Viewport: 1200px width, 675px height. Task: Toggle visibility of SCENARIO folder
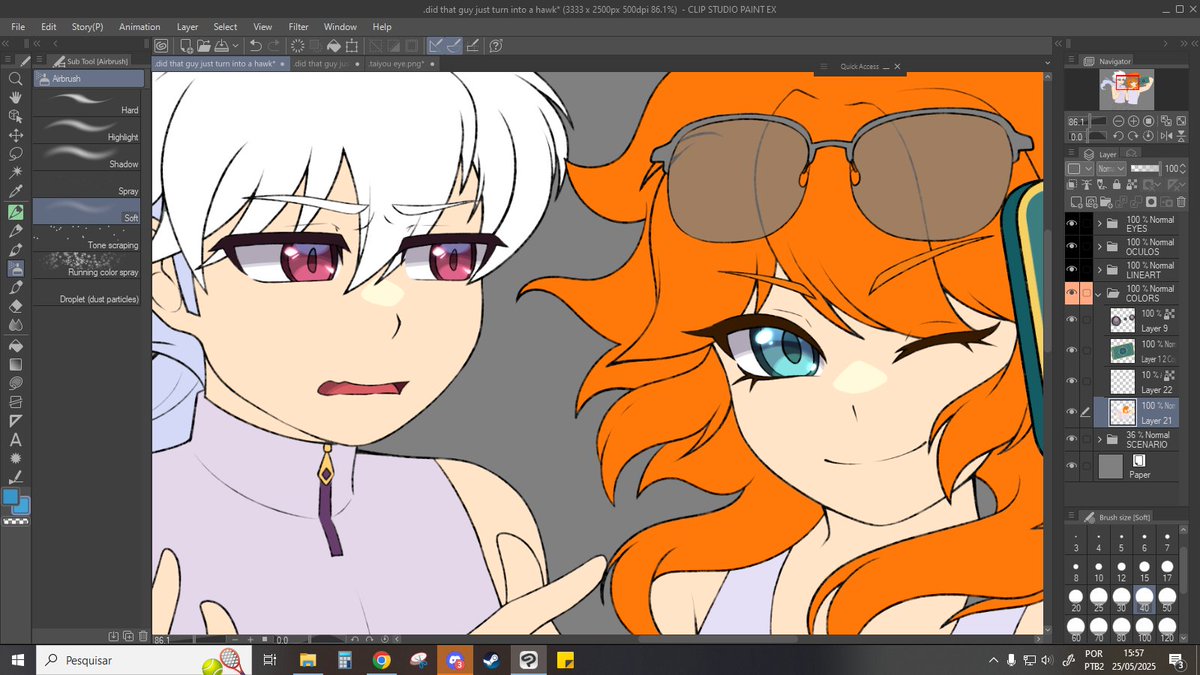tap(1072, 439)
